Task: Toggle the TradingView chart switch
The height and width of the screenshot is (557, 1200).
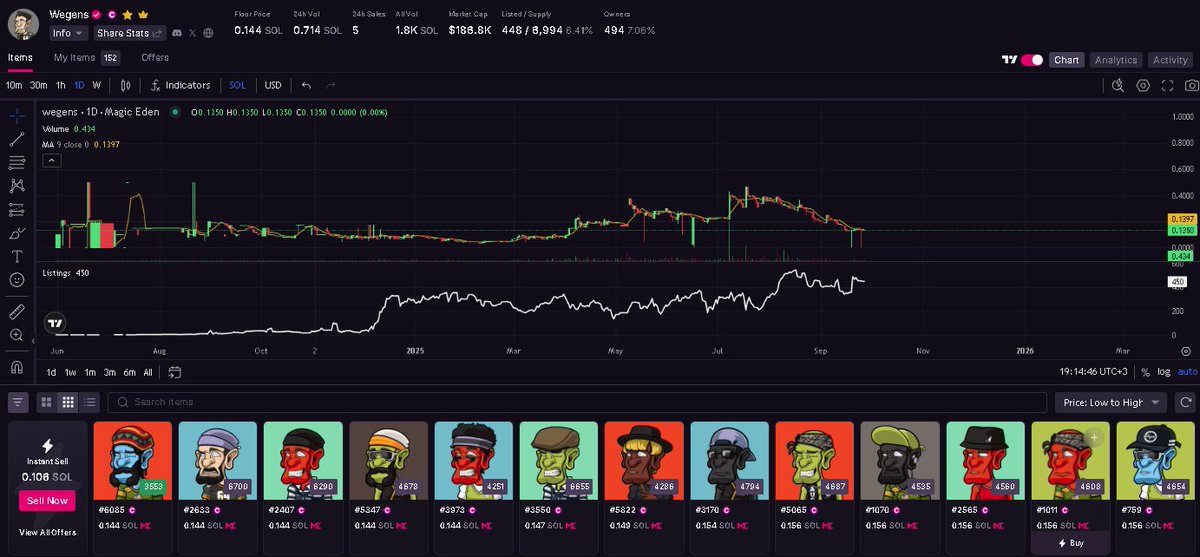Action: (1031, 60)
